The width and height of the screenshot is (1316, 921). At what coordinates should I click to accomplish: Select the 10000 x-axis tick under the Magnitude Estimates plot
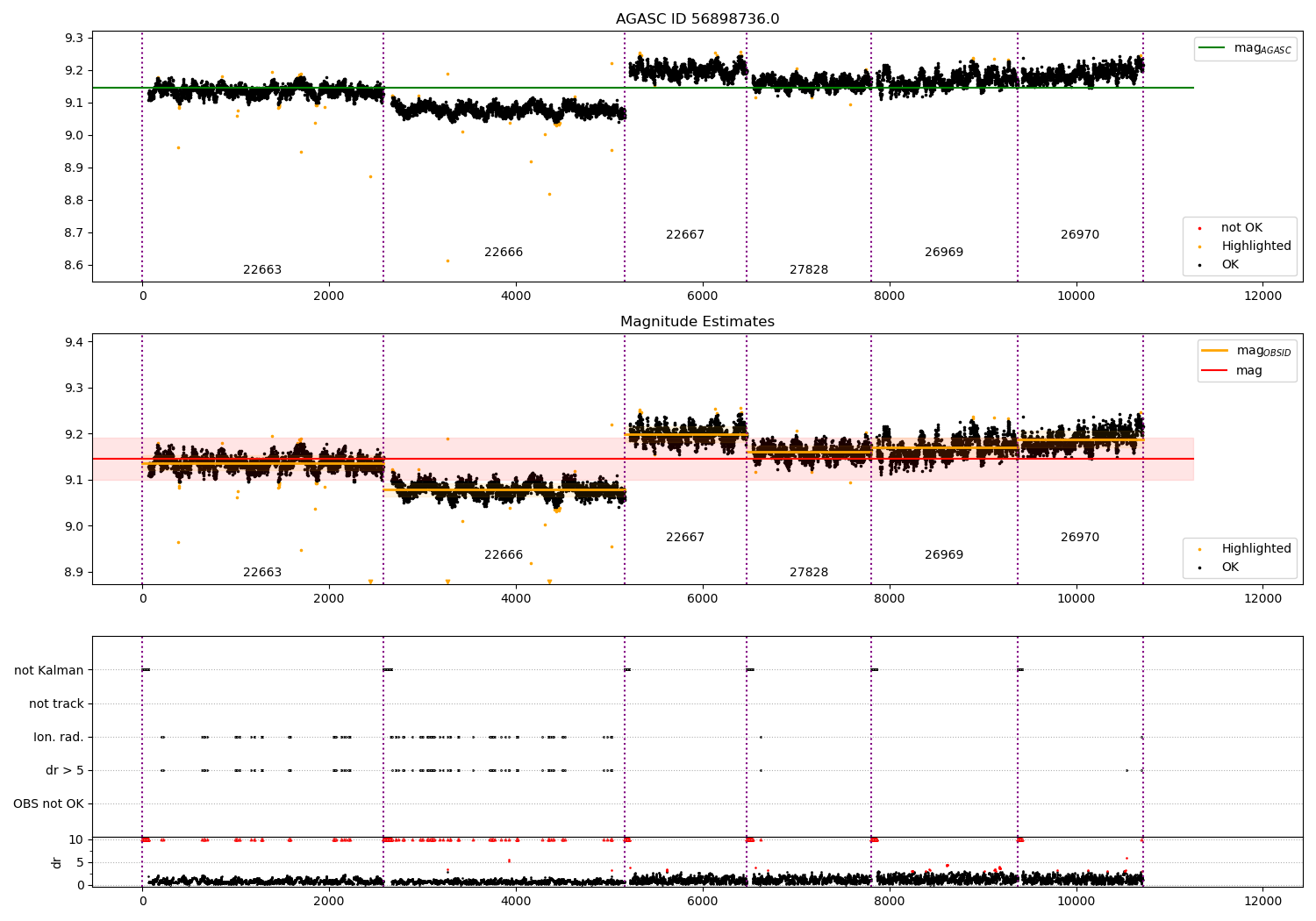click(x=1076, y=599)
